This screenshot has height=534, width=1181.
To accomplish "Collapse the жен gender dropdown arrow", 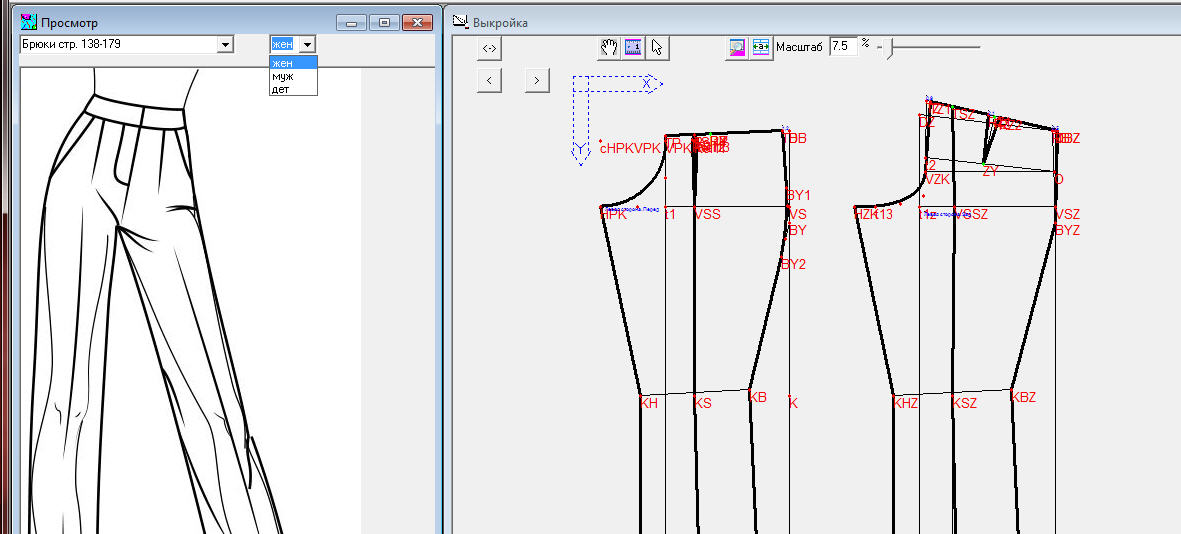I will pos(307,45).
